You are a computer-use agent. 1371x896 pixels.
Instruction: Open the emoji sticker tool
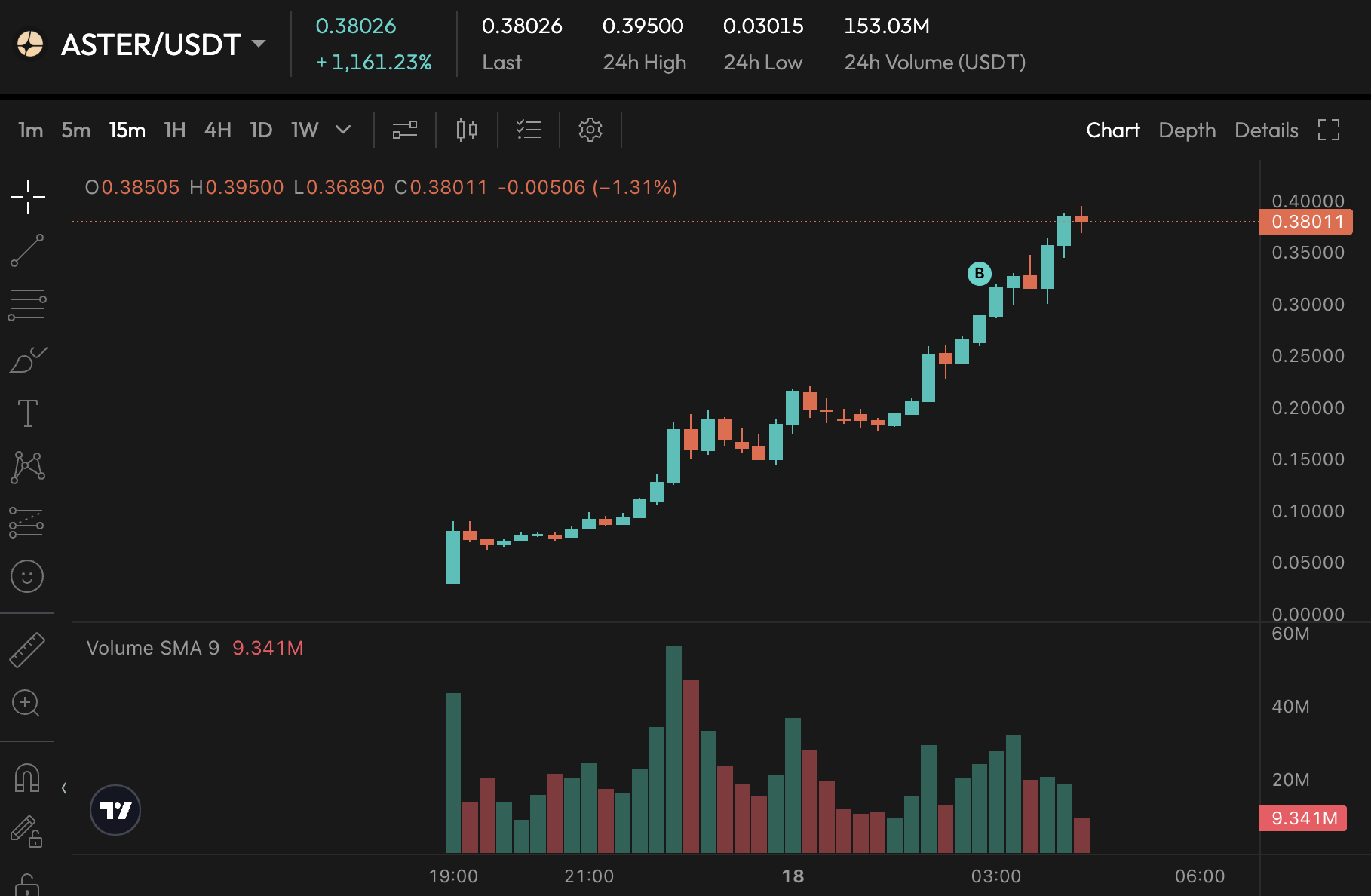click(27, 577)
